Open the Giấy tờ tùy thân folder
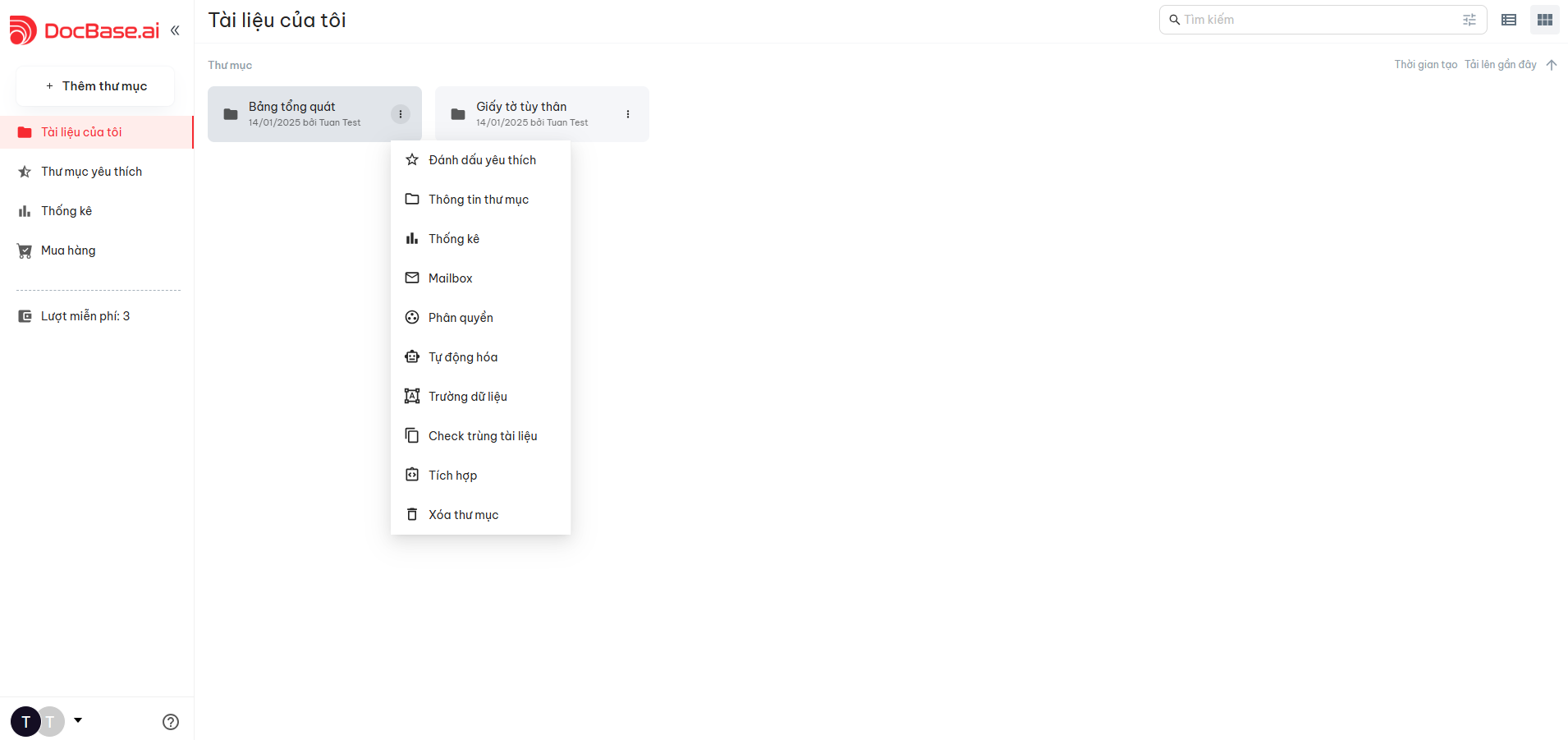Screen dimensions: 1568x740 point(542,114)
